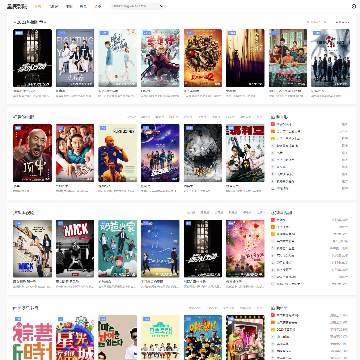The width and height of the screenshot is (360, 360).
Task: Open the FIGHTING YOUTH poster thumbnail
Action: [75, 58]
